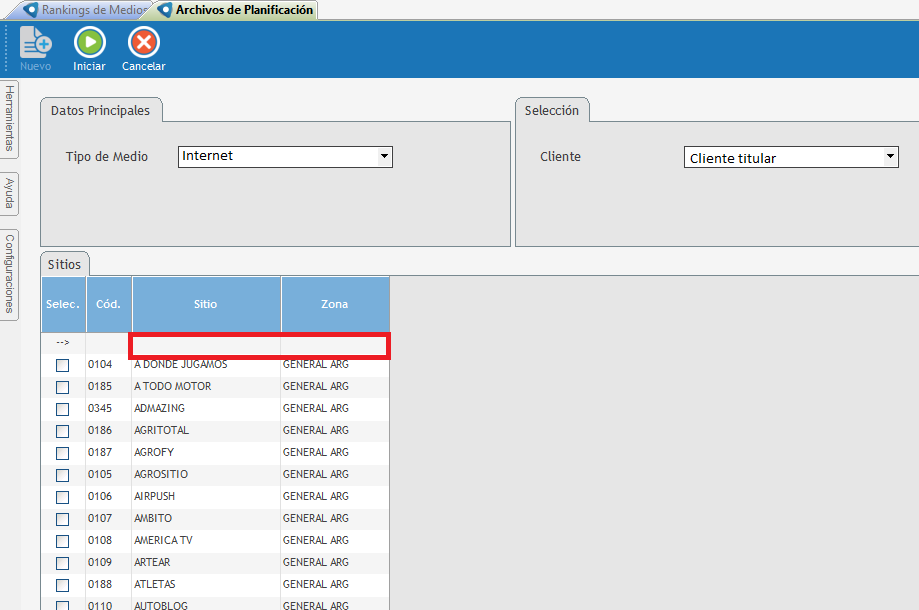Check the box for A DONDE JUGAMOS
919x610 pixels.
pyautogui.click(x=63, y=365)
